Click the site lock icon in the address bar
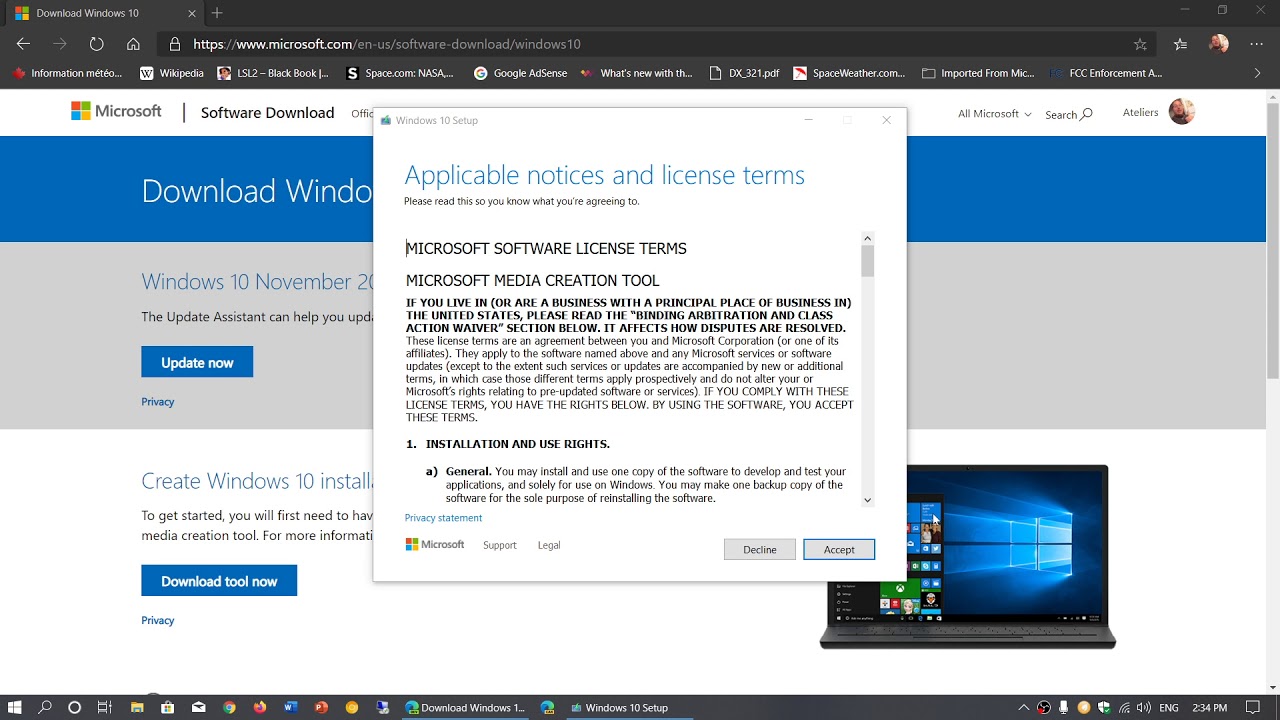The image size is (1280, 720). point(175,44)
